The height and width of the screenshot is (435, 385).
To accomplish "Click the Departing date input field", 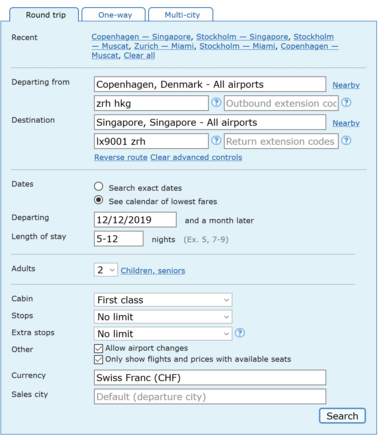I will (135, 220).
